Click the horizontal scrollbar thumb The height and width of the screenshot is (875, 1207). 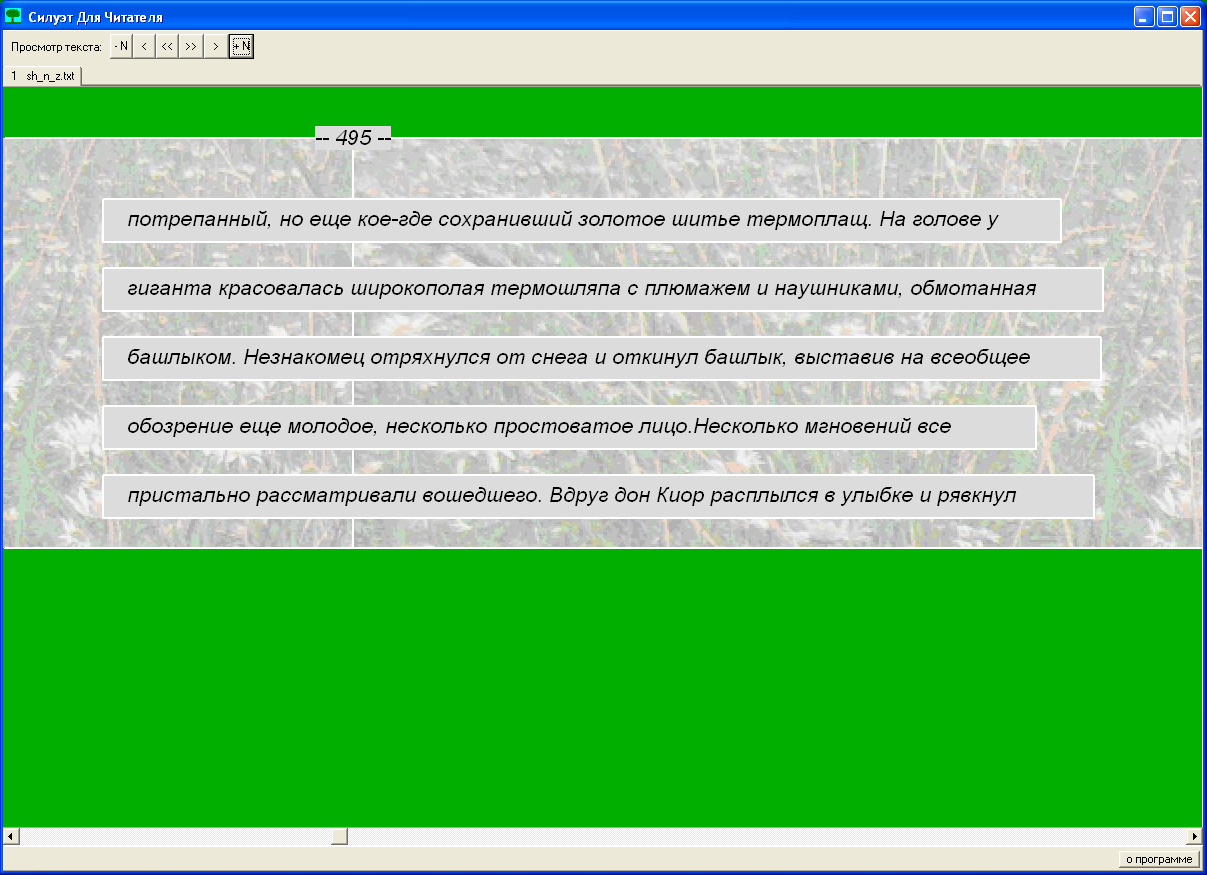(x=339, y=836)
